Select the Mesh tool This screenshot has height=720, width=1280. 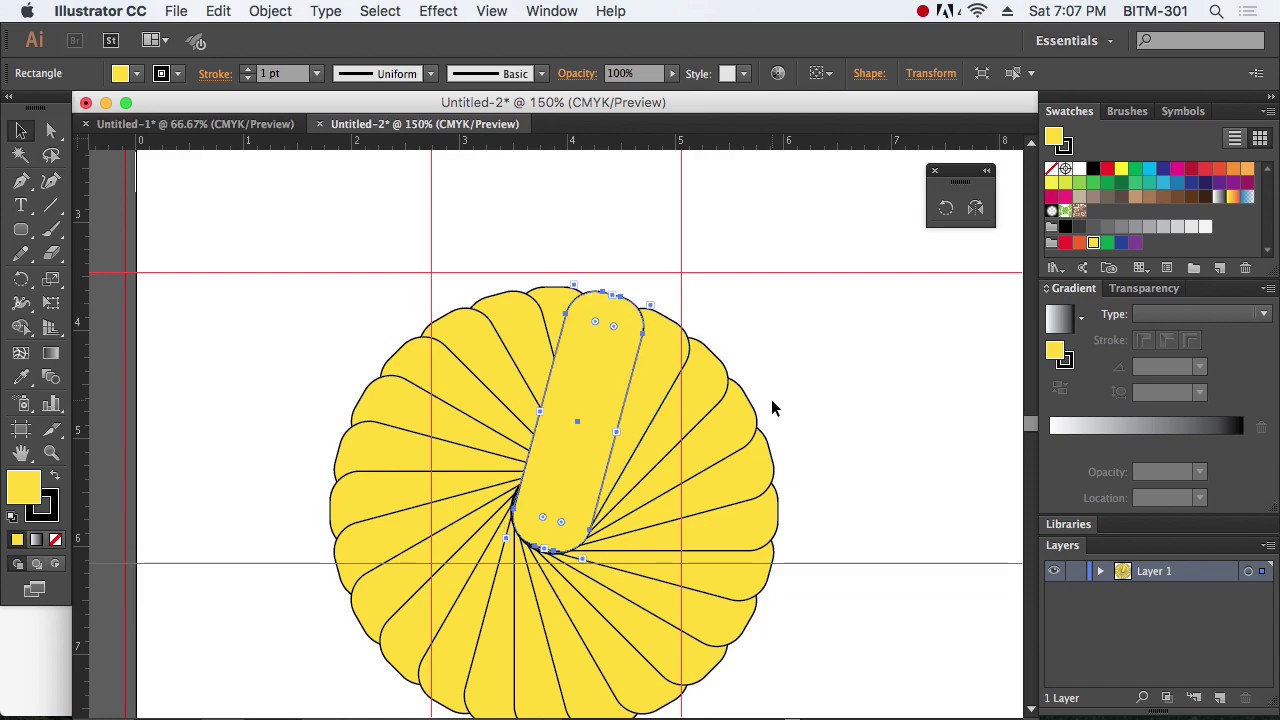[x=21, y=353]
